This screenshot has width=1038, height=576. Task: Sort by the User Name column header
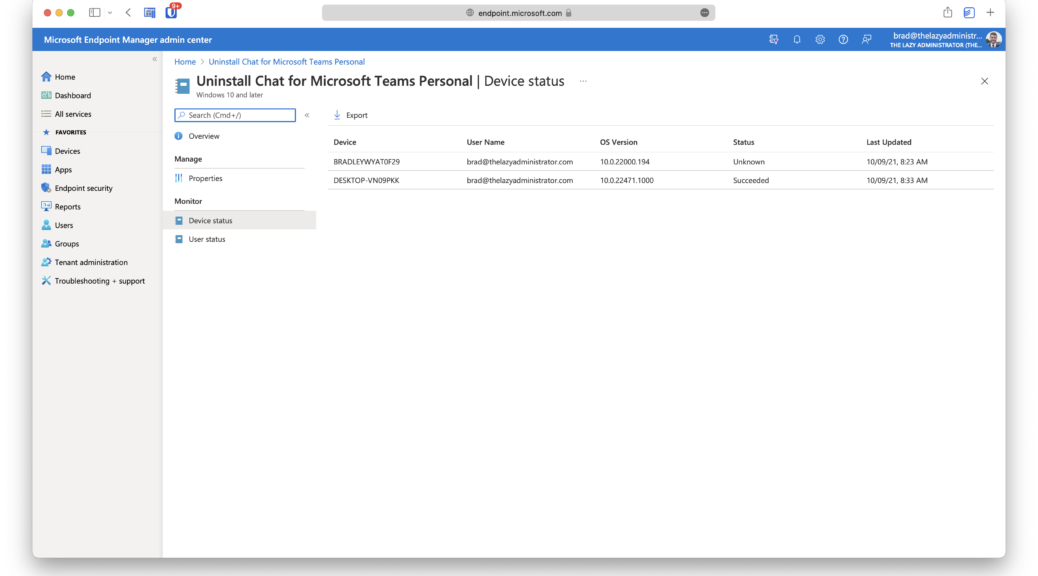[485, 142]
